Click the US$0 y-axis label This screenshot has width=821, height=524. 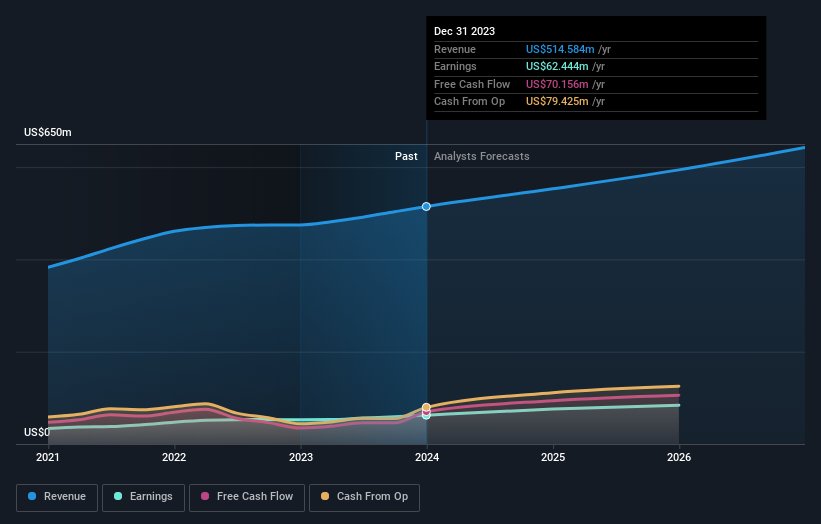coord(37,432)
